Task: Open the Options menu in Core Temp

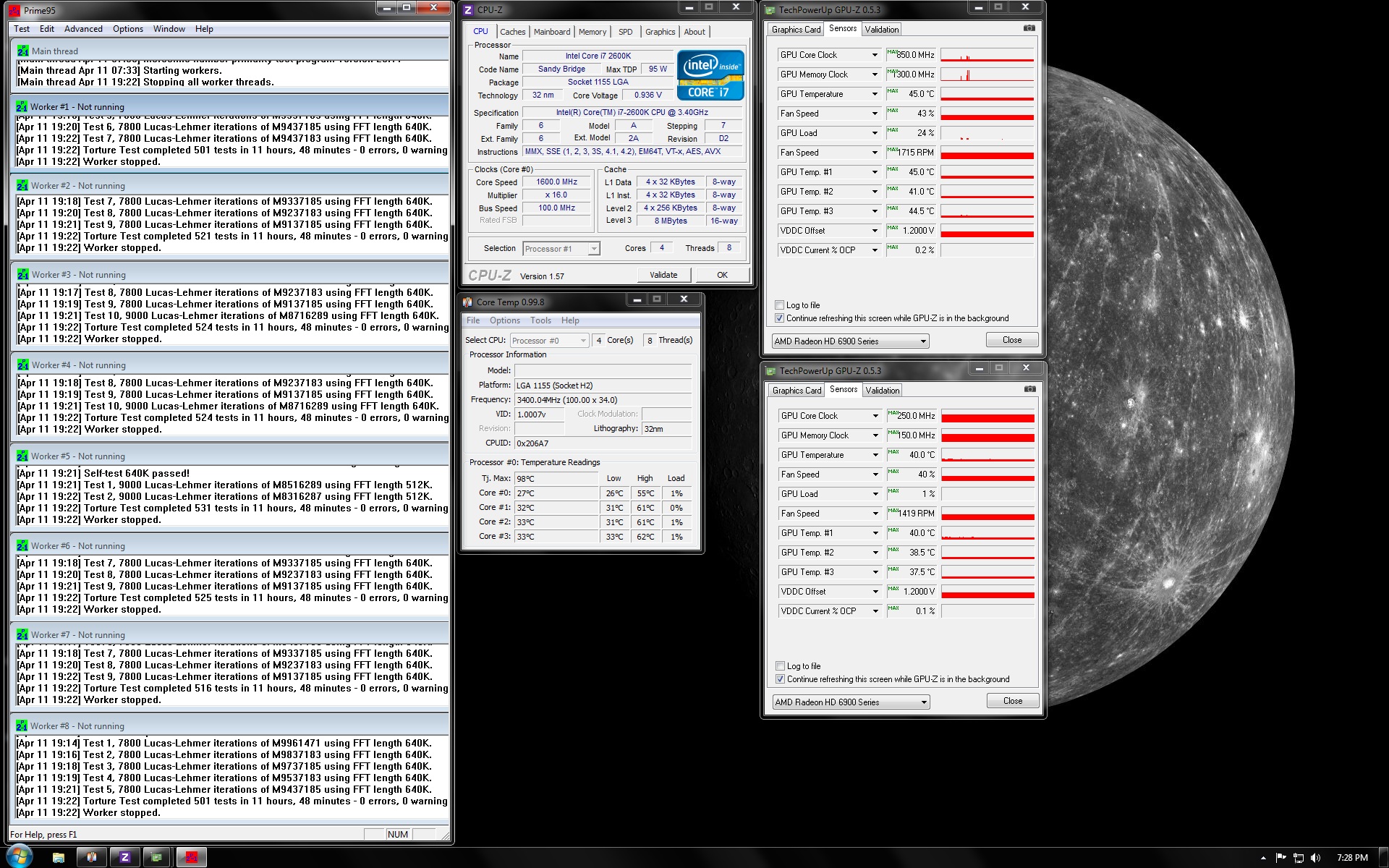Action: pos(505,320)
